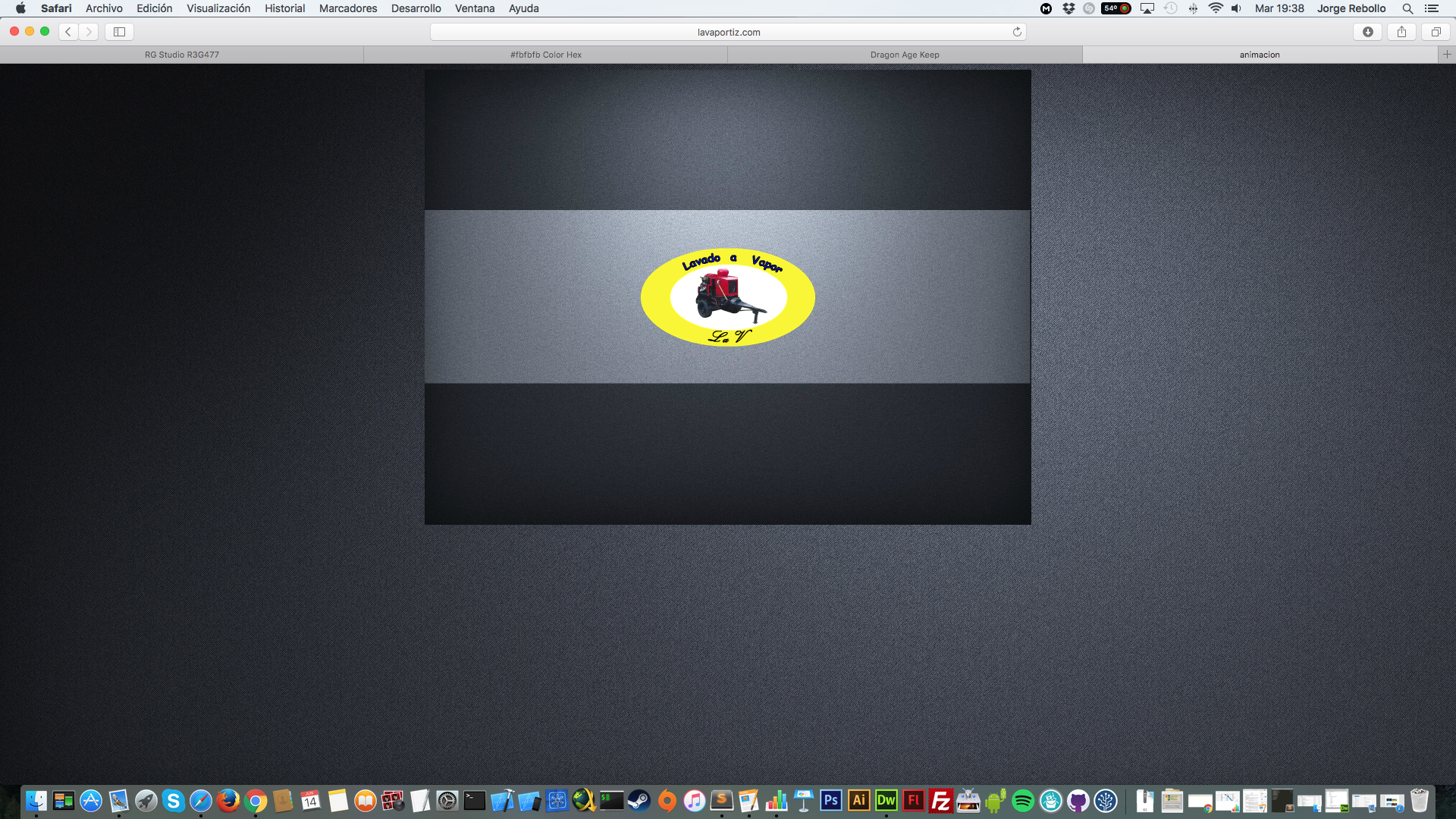Open iBooks from the Dock
The width and height of the screenshot is (1456, 819).
click(x=366, y=800)
